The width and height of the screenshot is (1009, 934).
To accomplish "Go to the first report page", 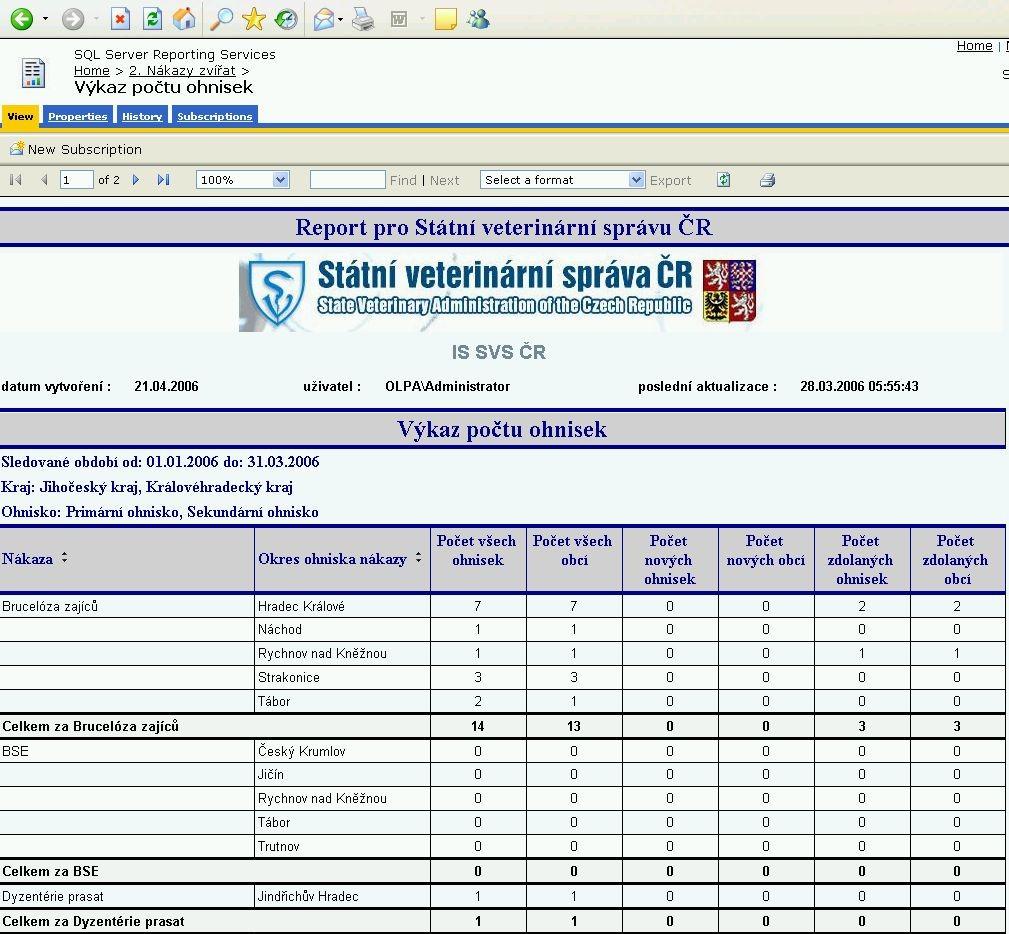I will click(16, 180).
